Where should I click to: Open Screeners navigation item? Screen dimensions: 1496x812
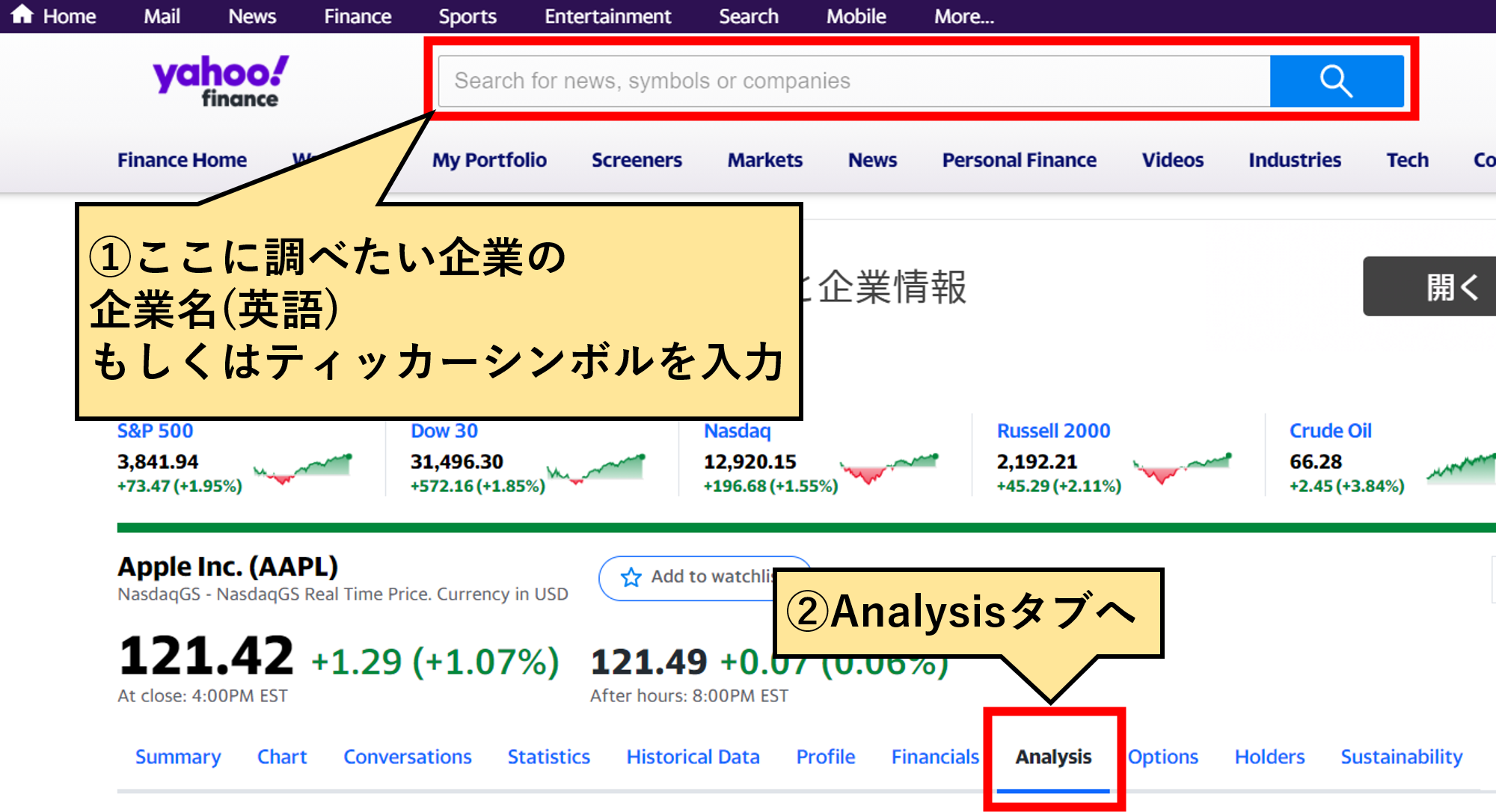pyautogui.click(x=637, y=160)
